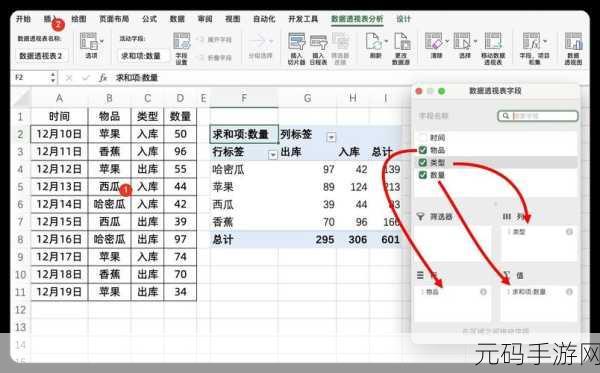Expand the 清除 dropdown arrow

(447, 41)
